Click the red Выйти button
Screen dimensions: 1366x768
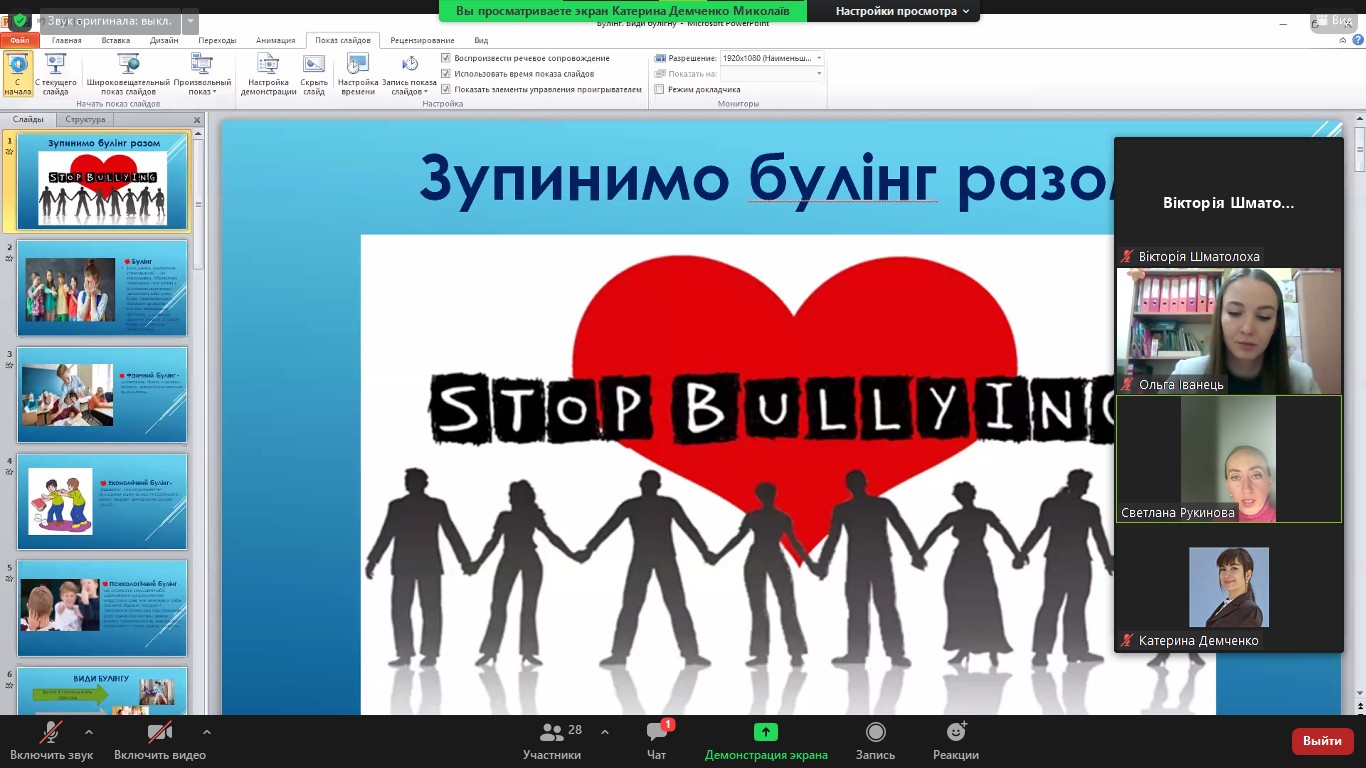(x=1323, y=741)
